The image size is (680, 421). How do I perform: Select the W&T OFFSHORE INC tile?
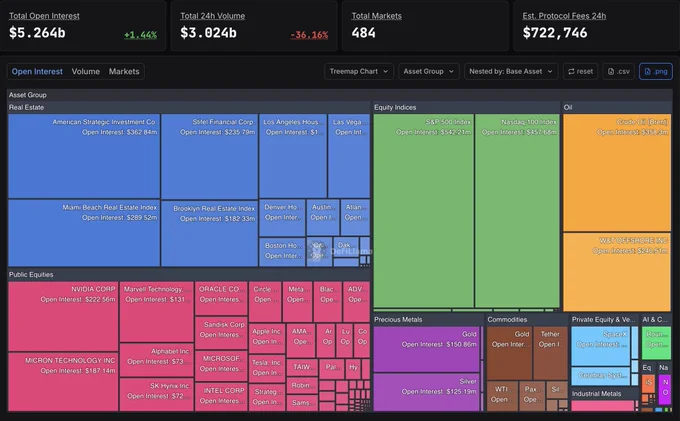[x=617, y=272]
